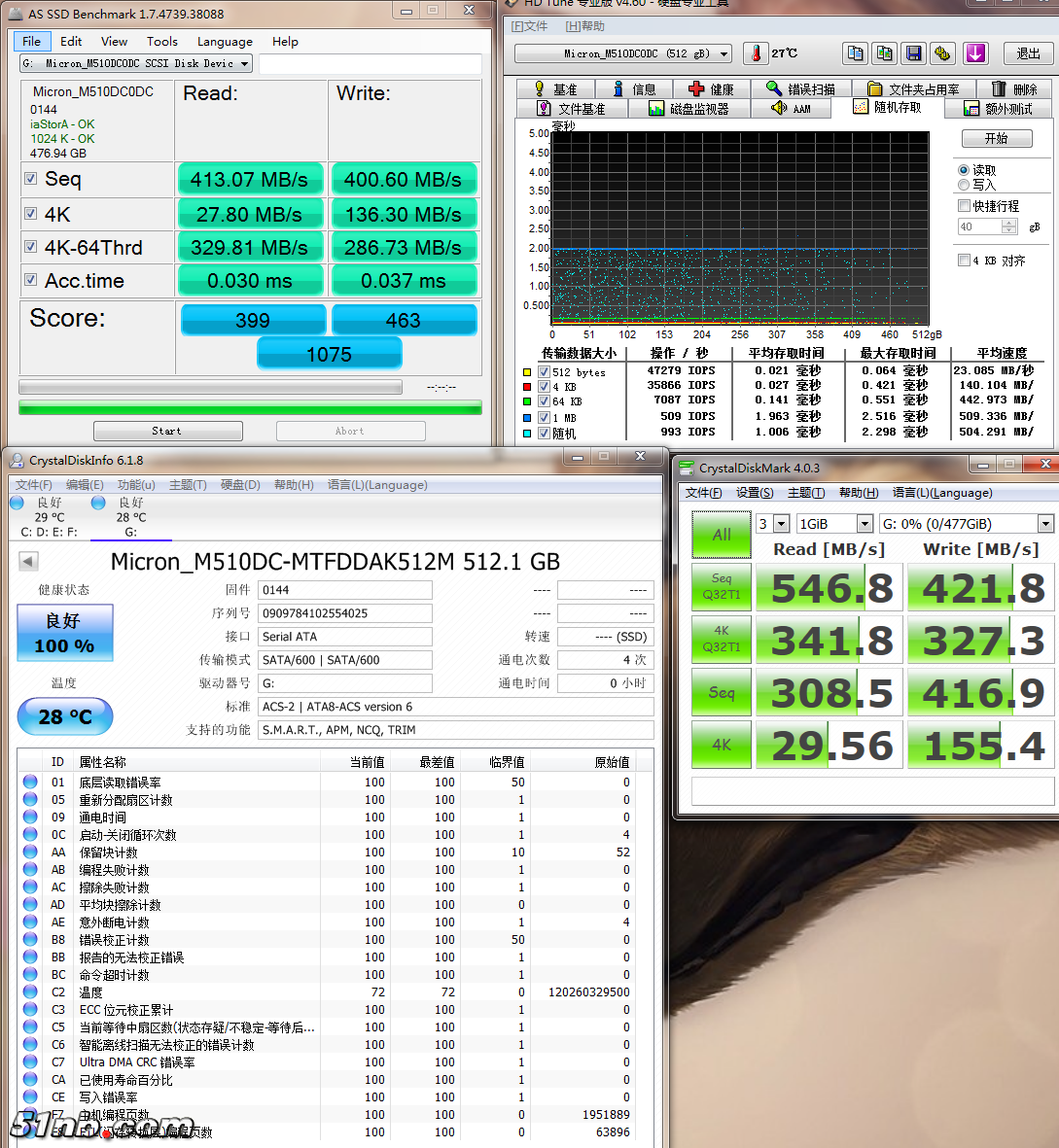Switch to the 错误扫描 tab in HD Tune
The image size is (1059, 1148).
pos(800,88)
